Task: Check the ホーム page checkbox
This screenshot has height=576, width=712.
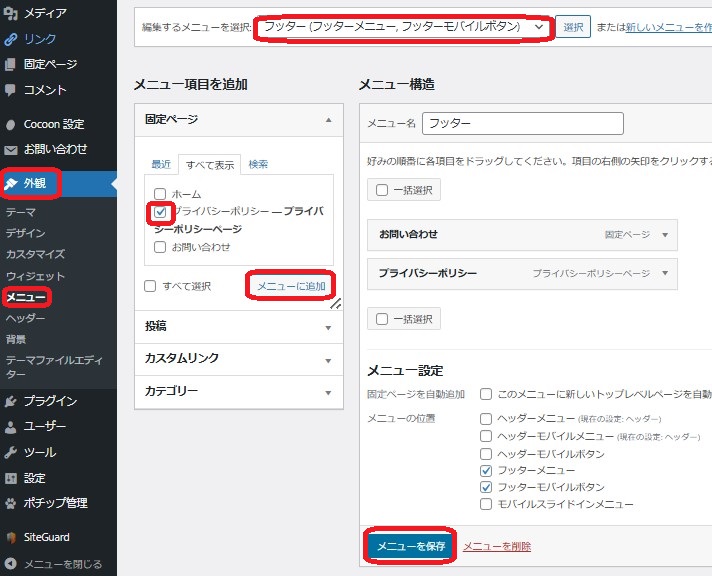Action: pyautogui.click(x=160, y=194)
